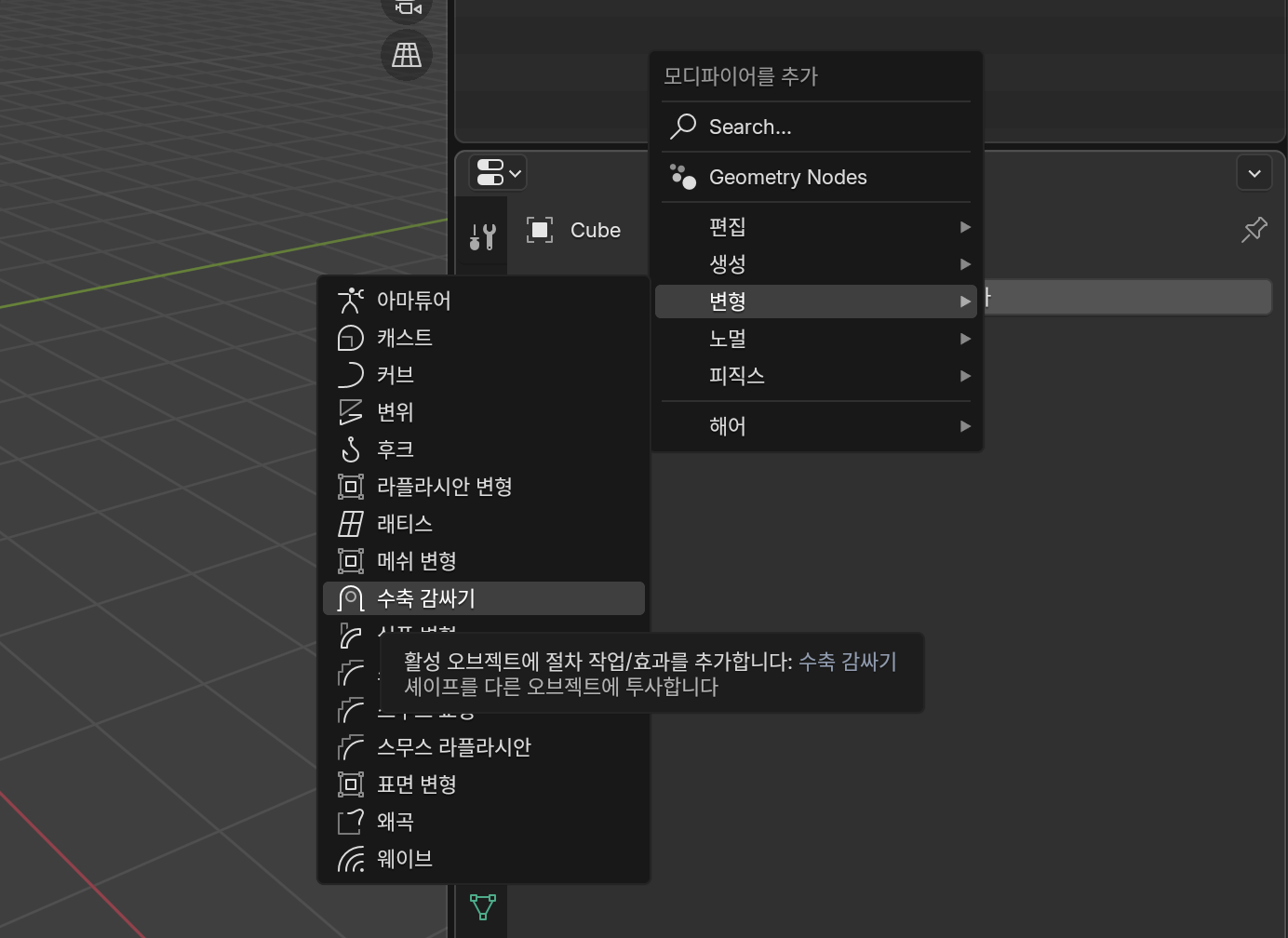Click the Cube object icon

[x=540, y=230]
